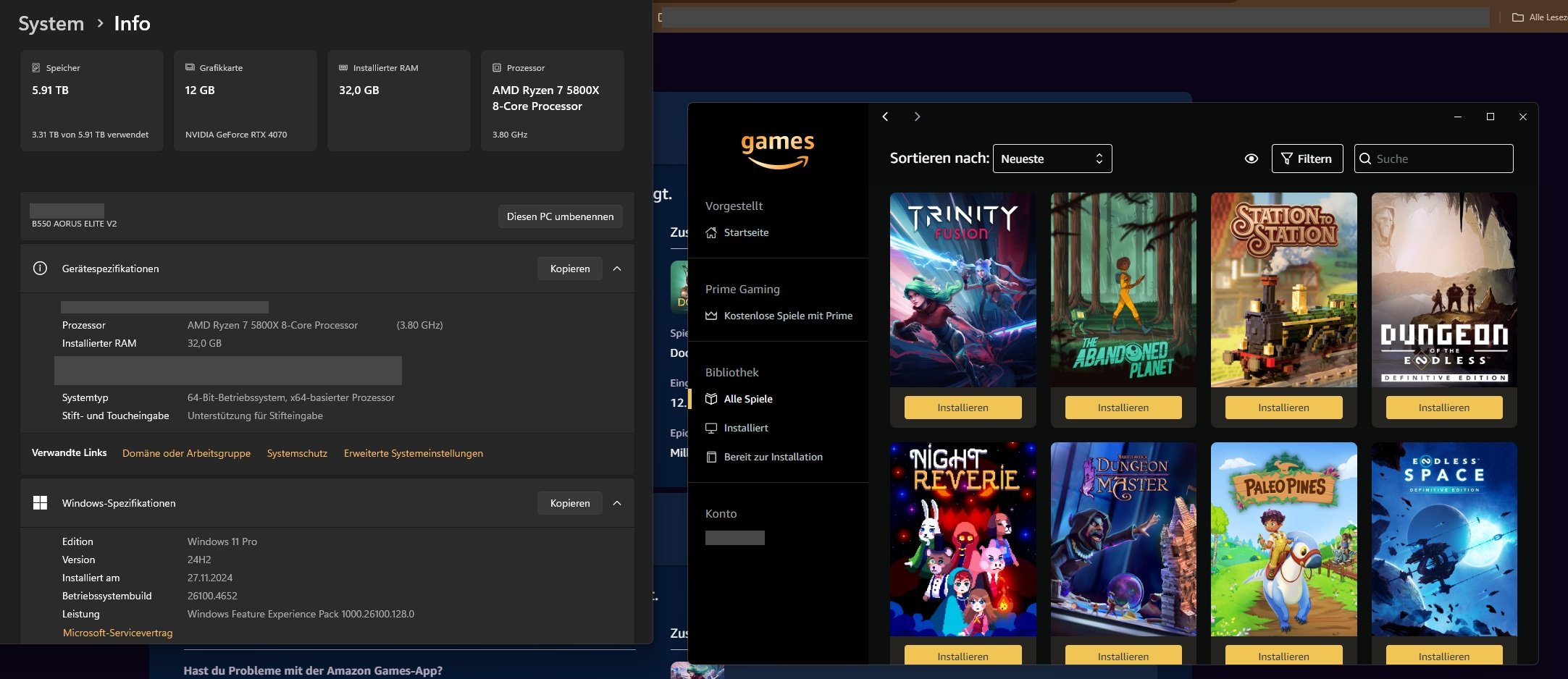This screenshot has width=1568, height=679.
Task: Click the Gerätespezifikationen info icon
Action: click(40, 269)
